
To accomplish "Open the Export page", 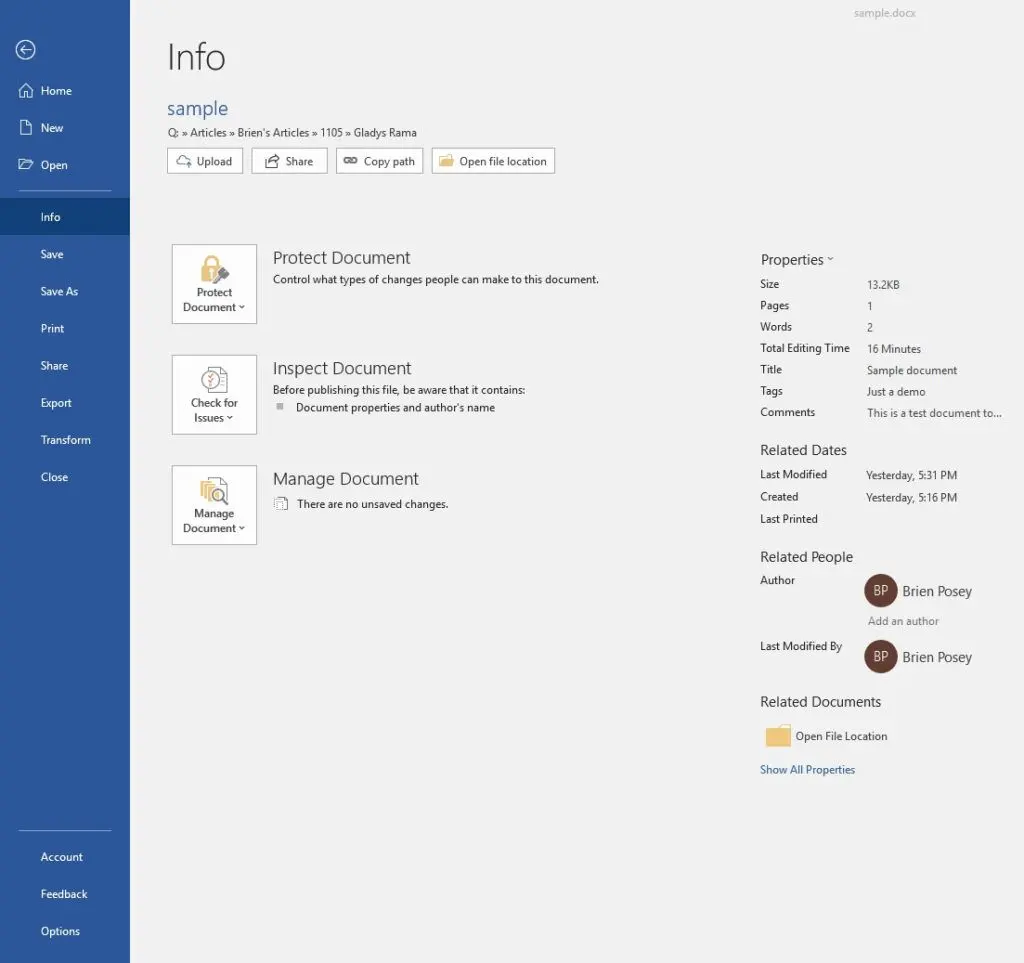I will click(65, 403).
